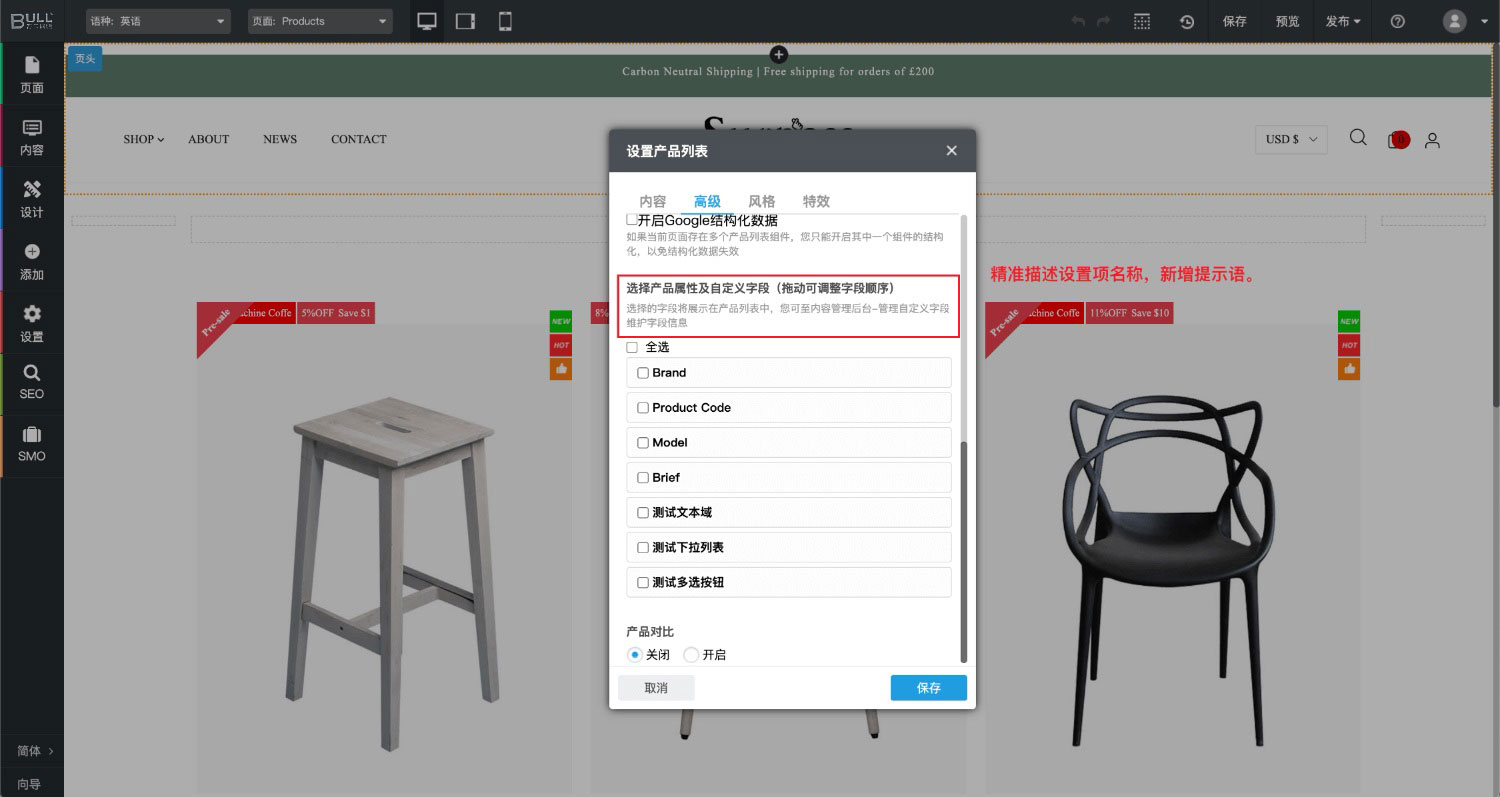Screen dimensions: 1500x797
Task: Expand the 页面 Products page dropdown
Action: click(x=320, y=21)
